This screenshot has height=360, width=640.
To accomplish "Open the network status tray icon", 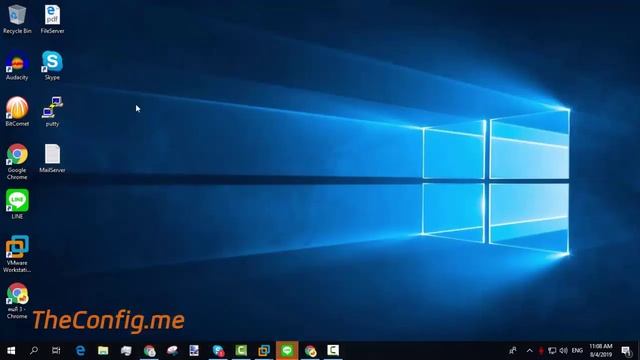I will pos(552,351).
